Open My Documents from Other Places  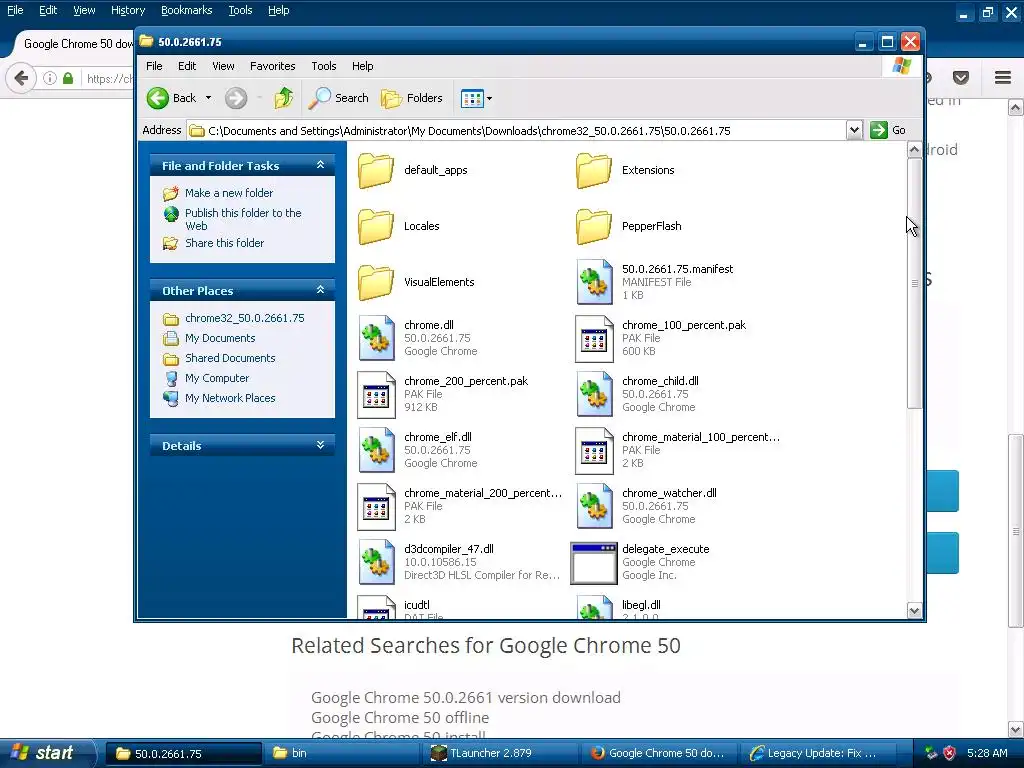pyautogui.click(x=219, y=338)
